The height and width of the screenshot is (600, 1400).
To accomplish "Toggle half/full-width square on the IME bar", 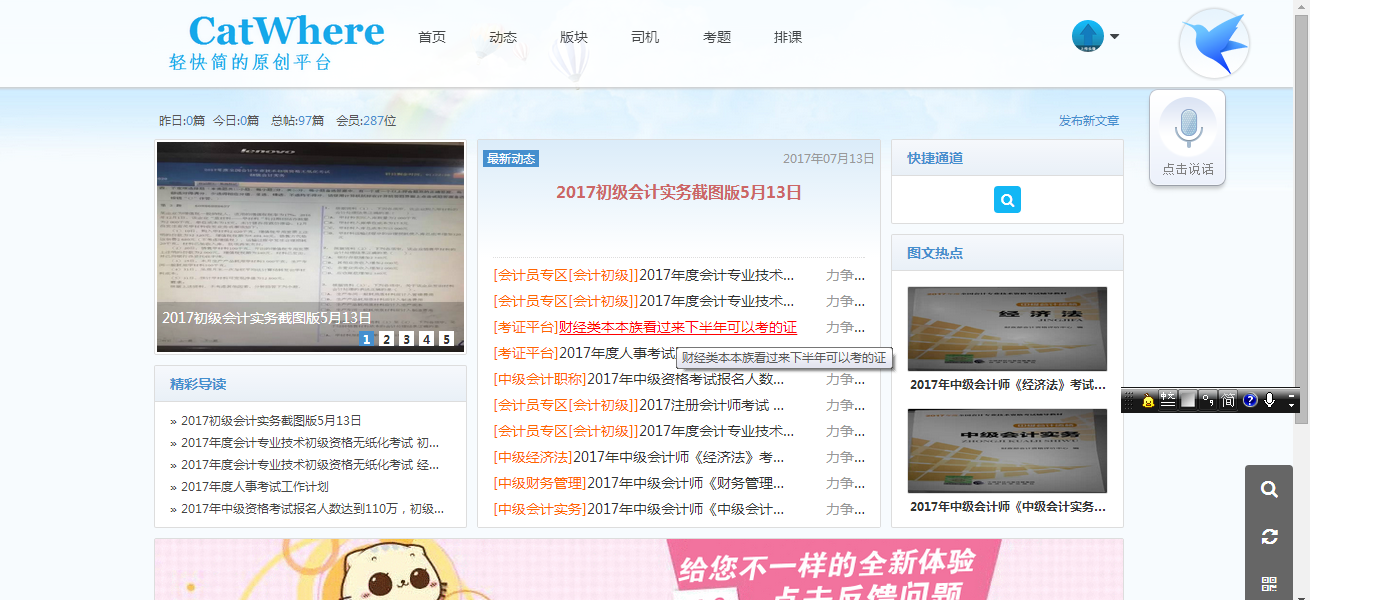I will pos(1188,401).
